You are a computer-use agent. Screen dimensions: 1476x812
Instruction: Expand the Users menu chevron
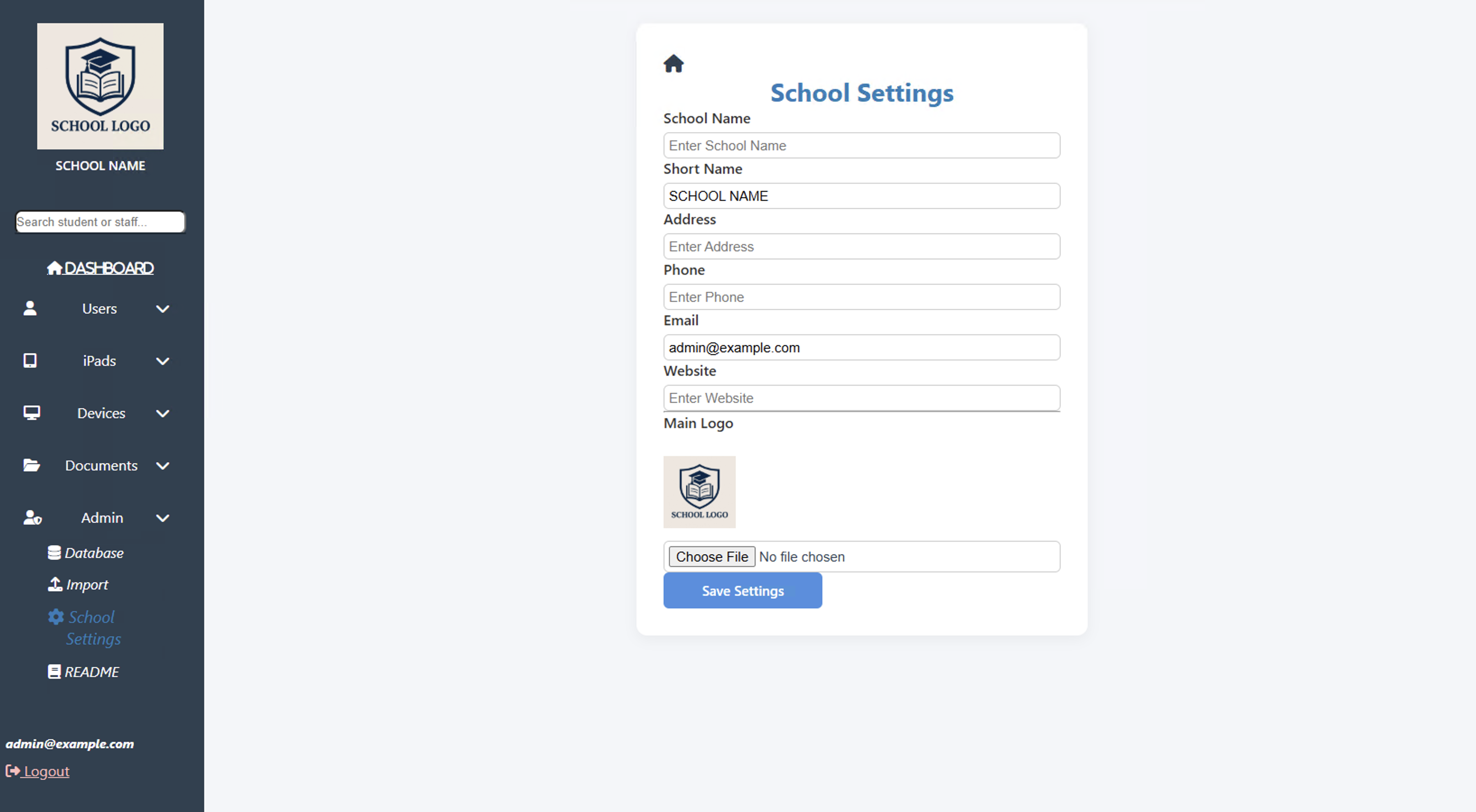point(163,309)
